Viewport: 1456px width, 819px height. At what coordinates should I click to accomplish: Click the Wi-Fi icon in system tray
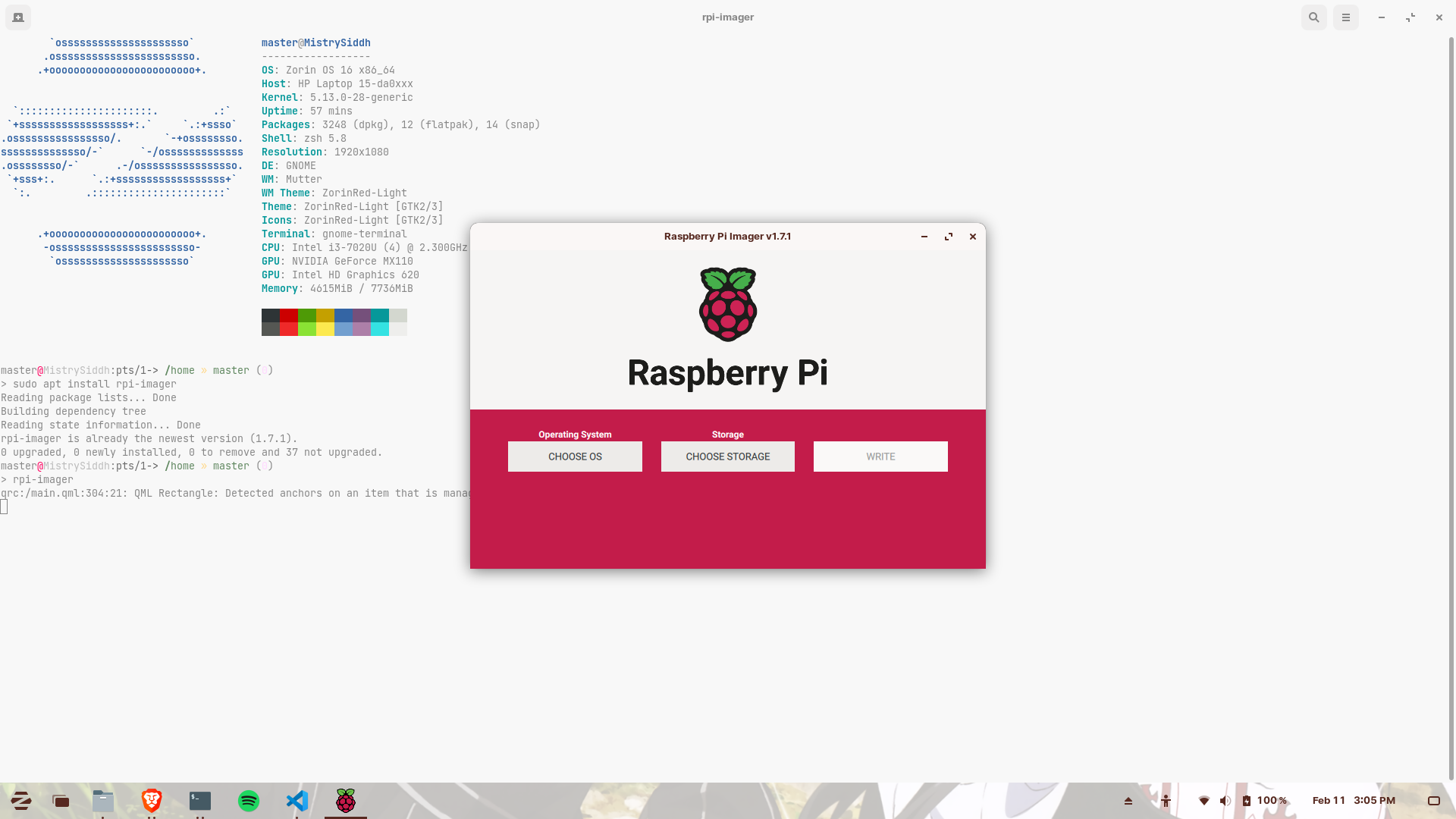click(x=1204, y=801)
